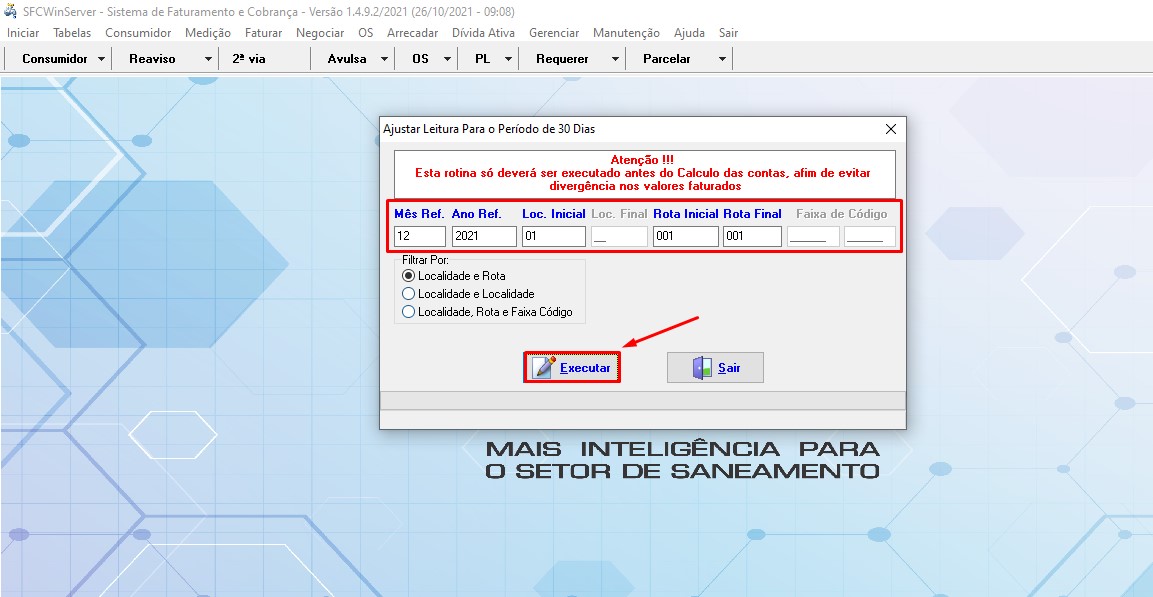Choose 'Localidade, Rota e Faixa Código' option
Screen dimensions: 1153x597
408,312
